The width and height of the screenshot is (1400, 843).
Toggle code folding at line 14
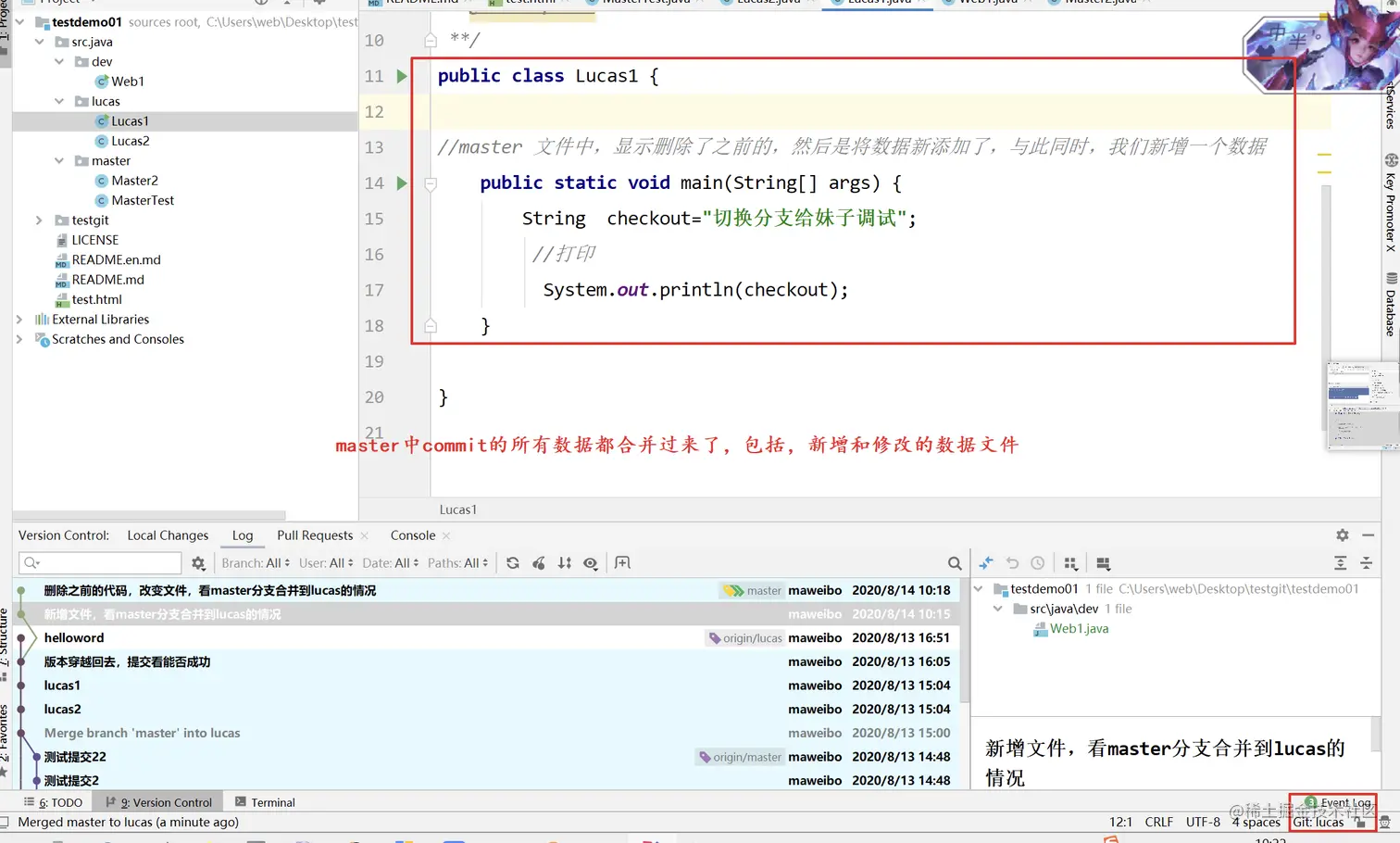click(431, 183)
